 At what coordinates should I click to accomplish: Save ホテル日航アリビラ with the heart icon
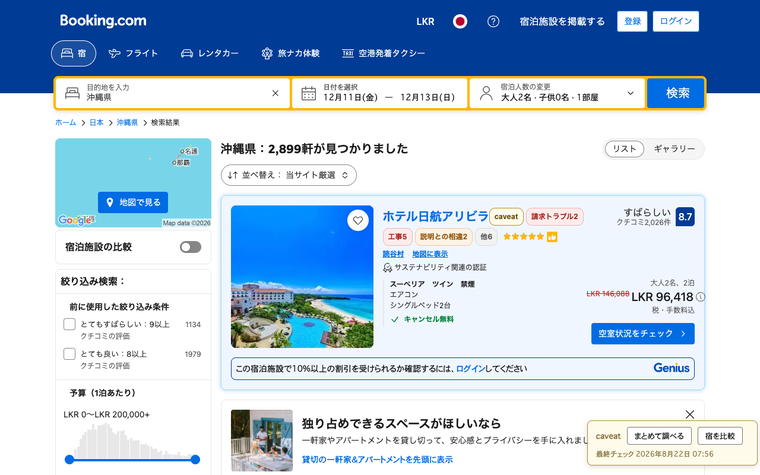(x=358, y=221)
